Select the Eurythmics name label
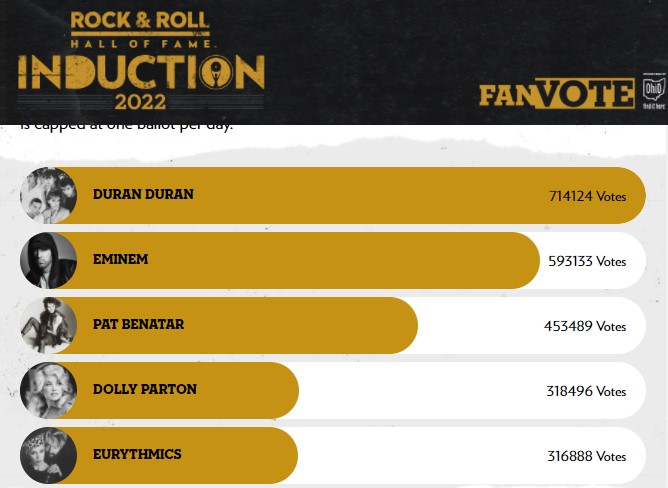This screenshot has height=488, width=668. [137, 454]
